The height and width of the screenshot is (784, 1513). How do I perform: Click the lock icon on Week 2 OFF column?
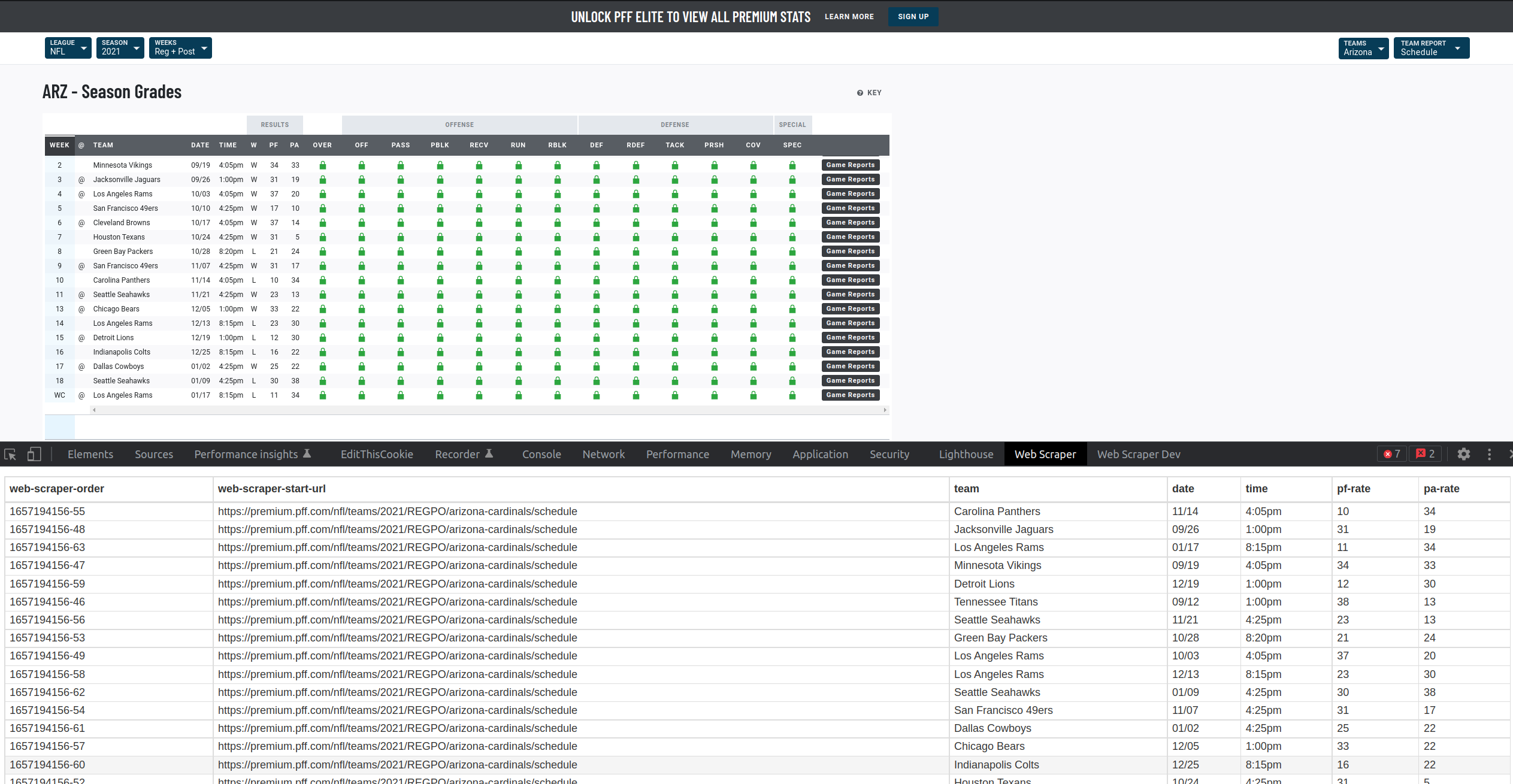click(x=361, y=164)
